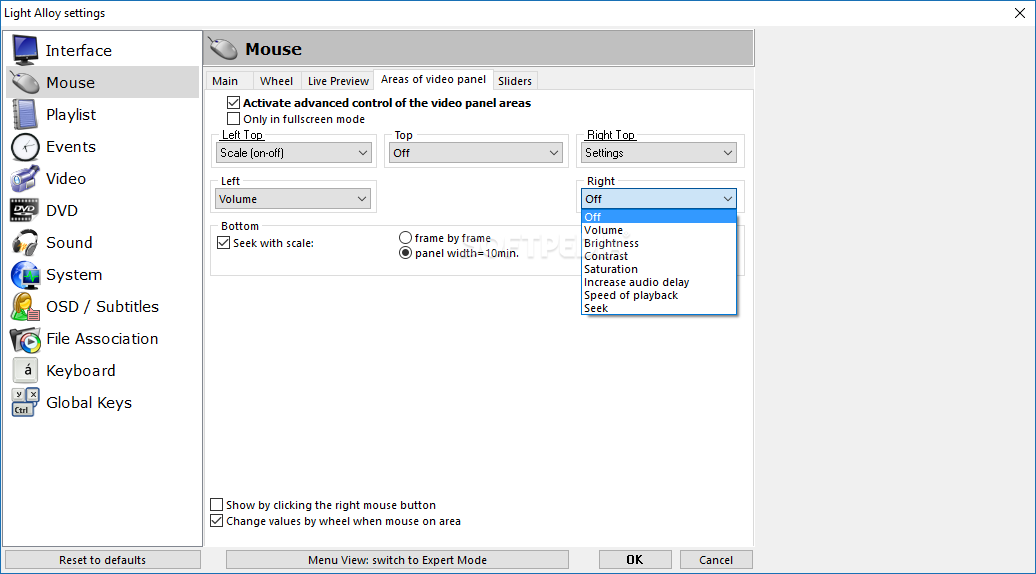The width and height of the screenshot is (1036, 574).
Task: Select Sound settings category
Action: 103,242
